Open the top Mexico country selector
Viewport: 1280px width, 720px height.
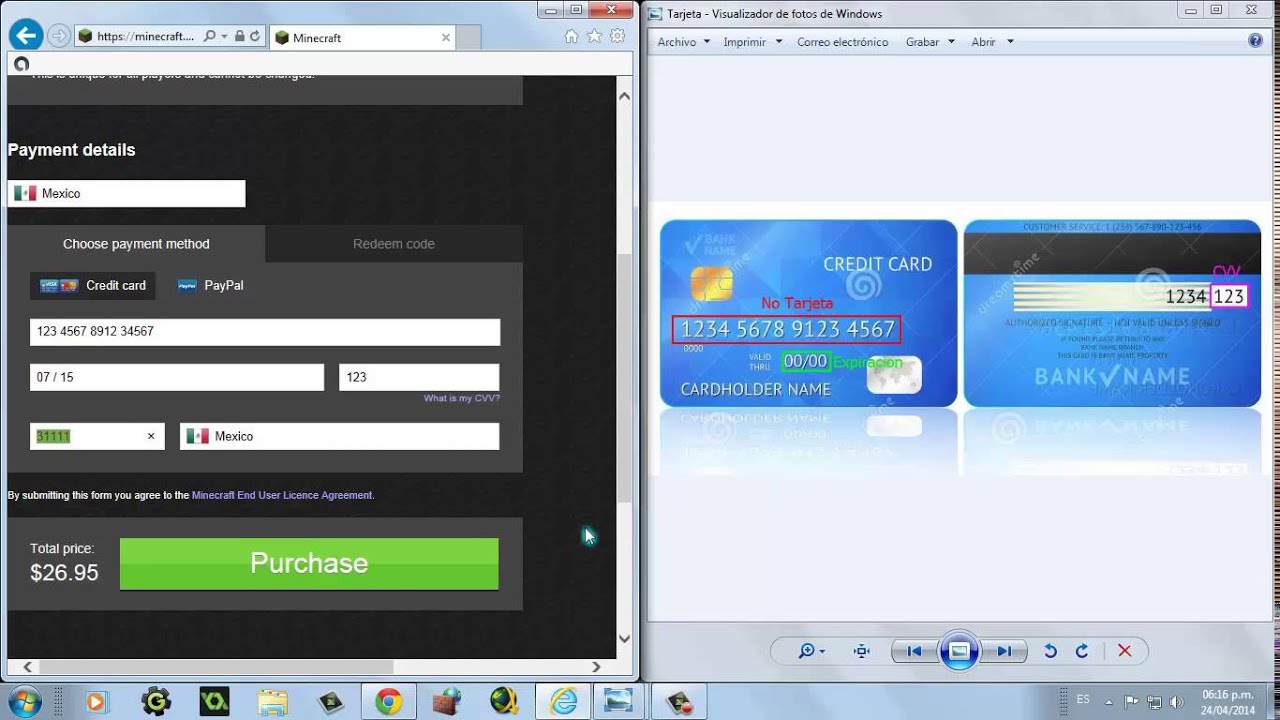click(126, 193)
